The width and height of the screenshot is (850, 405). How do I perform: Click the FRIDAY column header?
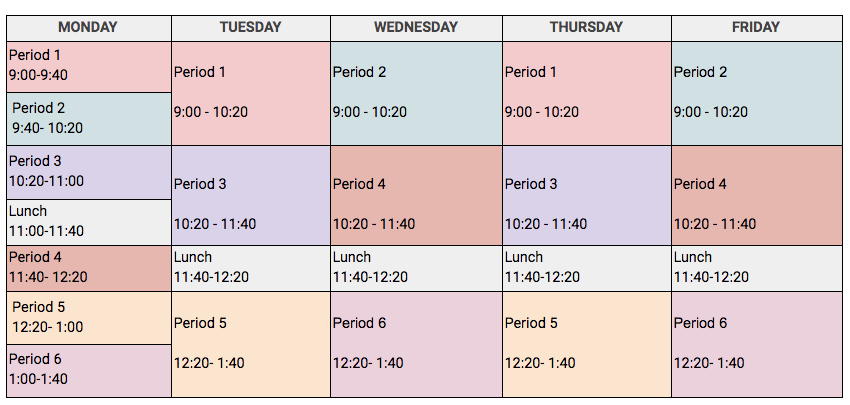point(755,27)
